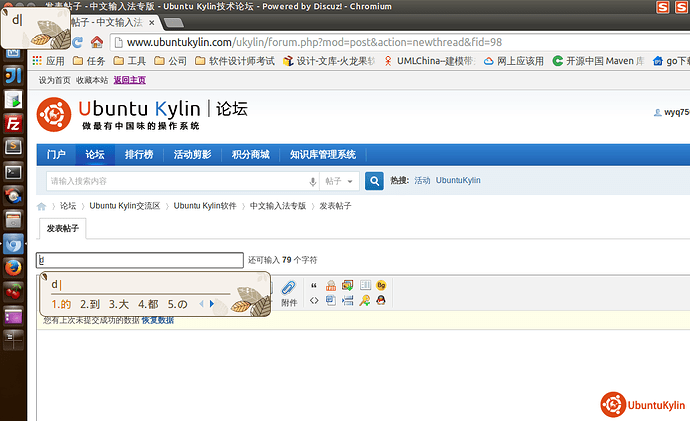The height and width of the screenshot is (421, 690).
Task: Open the JI IDE dock icon
Action: [13, 76]
